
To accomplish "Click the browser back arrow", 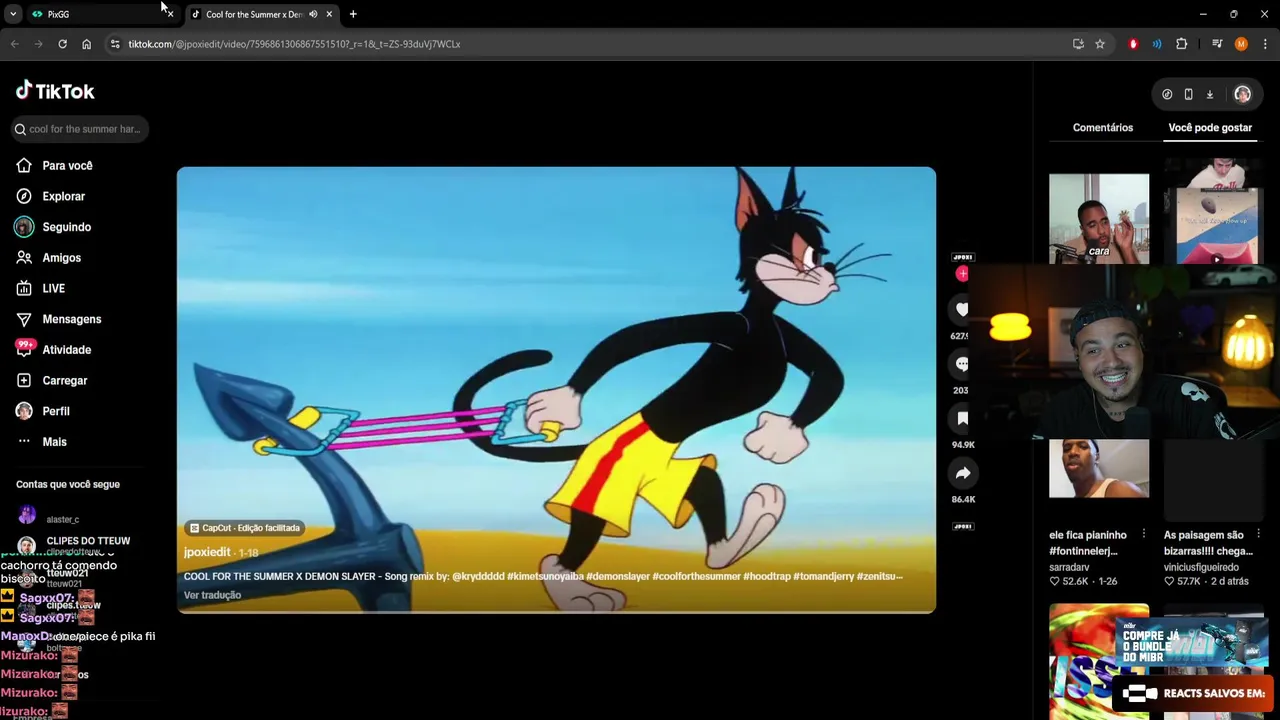I will point(14,44).
